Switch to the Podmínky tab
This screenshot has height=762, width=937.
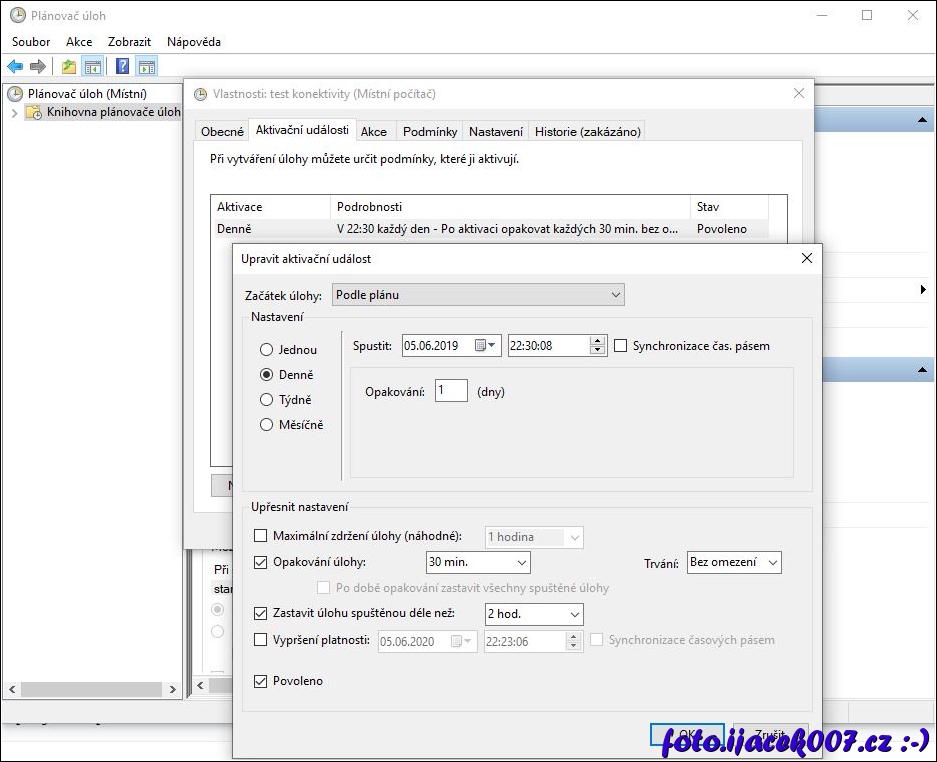click(x=430, y=131)
